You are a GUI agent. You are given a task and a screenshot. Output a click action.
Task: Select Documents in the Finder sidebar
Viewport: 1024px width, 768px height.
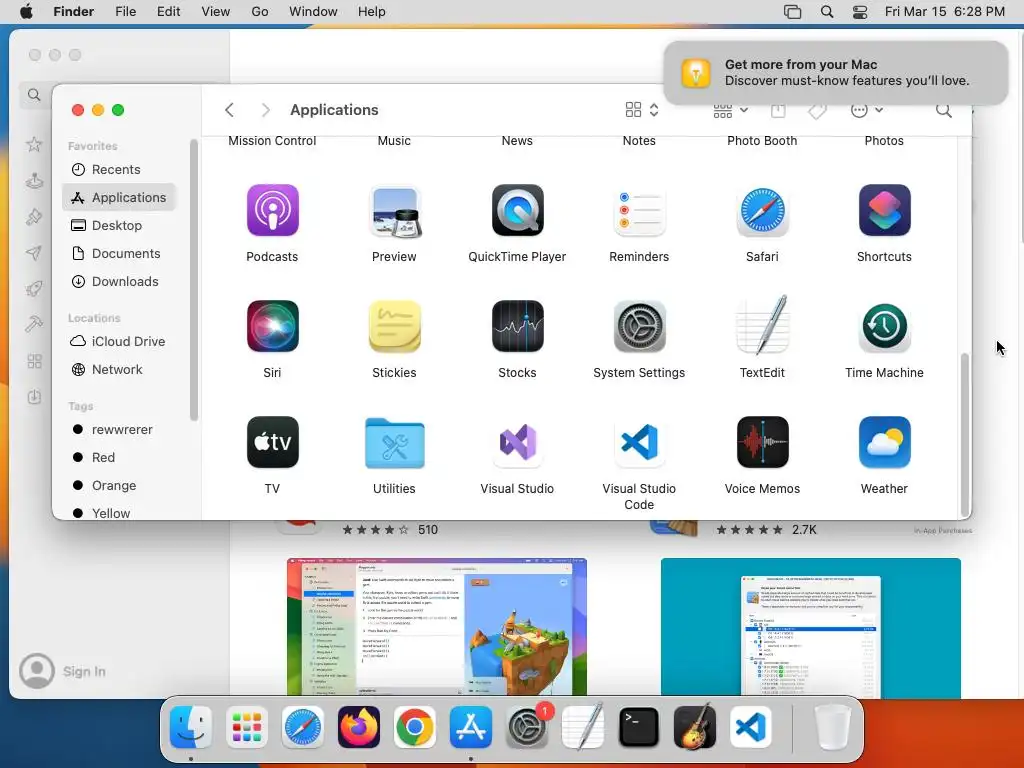click(x=120, y=253)
